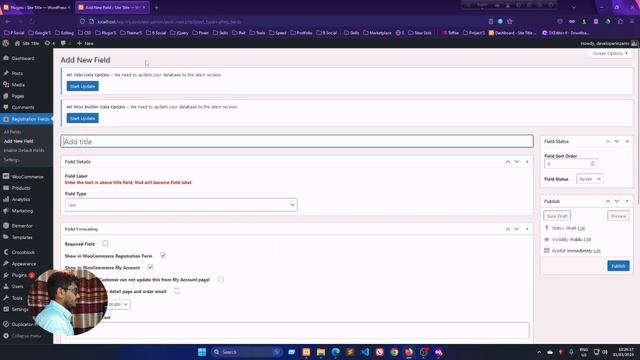
Task: Edit the Publish immediately link
Action: (x=597, y=251)
